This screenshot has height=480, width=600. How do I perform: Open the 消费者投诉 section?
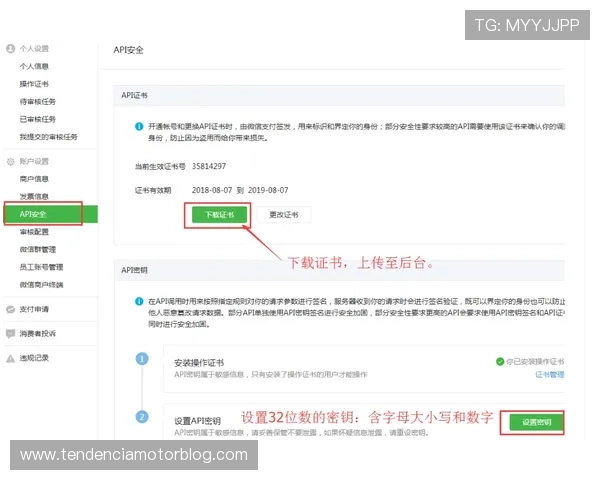click(38, 333)
